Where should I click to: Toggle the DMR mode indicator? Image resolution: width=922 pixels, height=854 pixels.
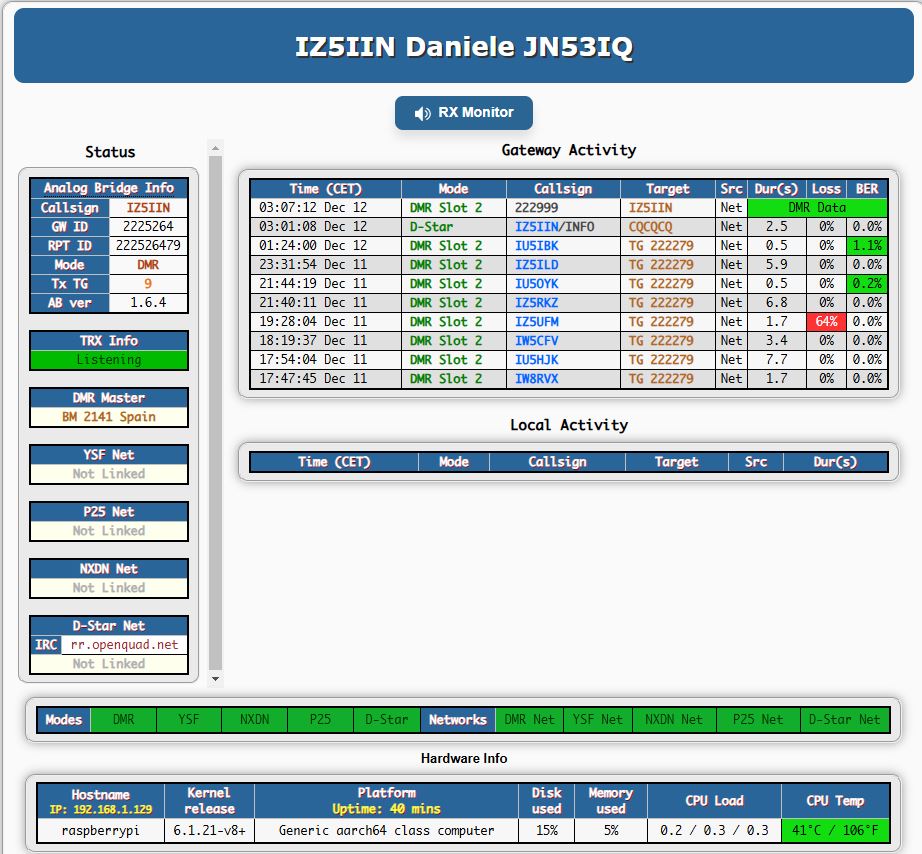click(x=123, y=719)
